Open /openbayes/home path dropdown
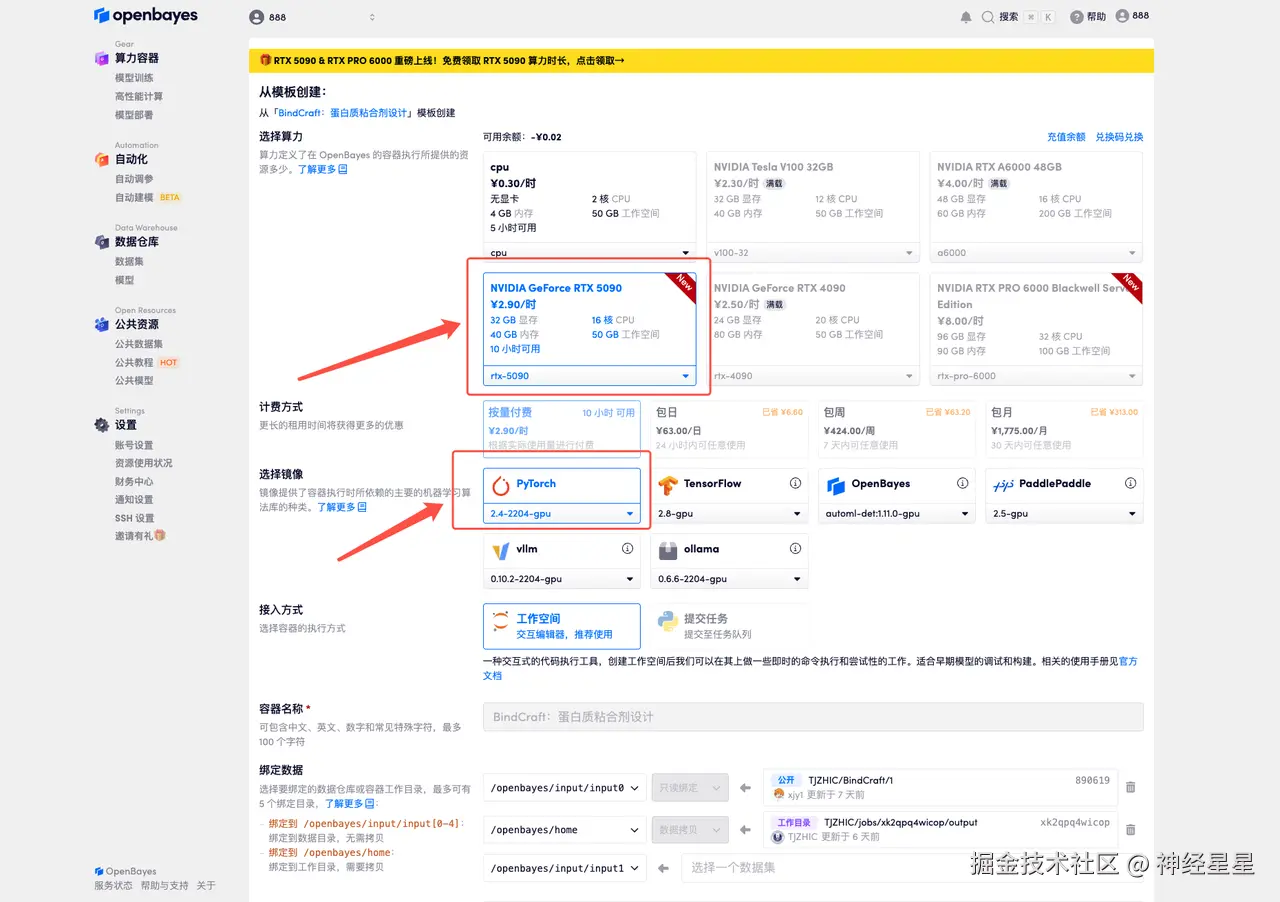Screen dimensions: 1280x902 coord(565,830)
